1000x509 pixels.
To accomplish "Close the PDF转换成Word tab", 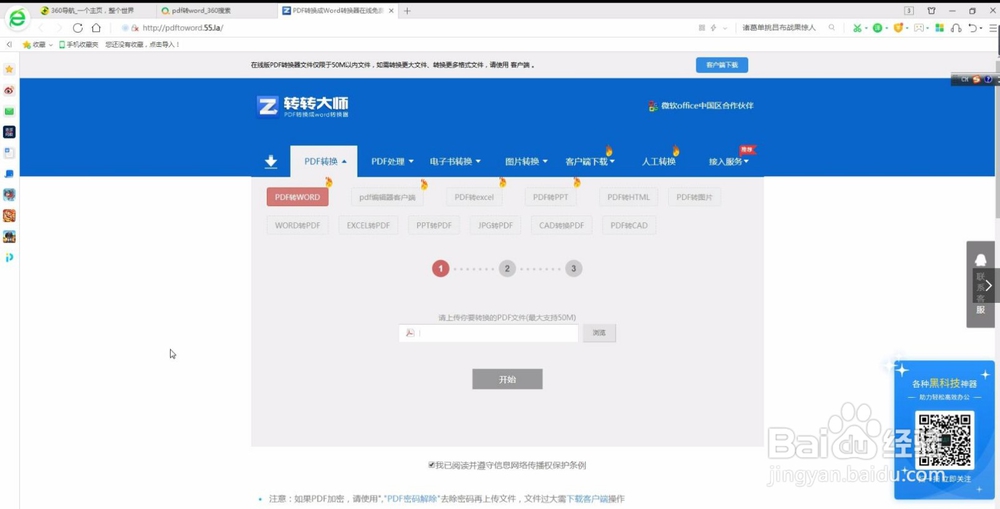I will [x=392, y=11].
